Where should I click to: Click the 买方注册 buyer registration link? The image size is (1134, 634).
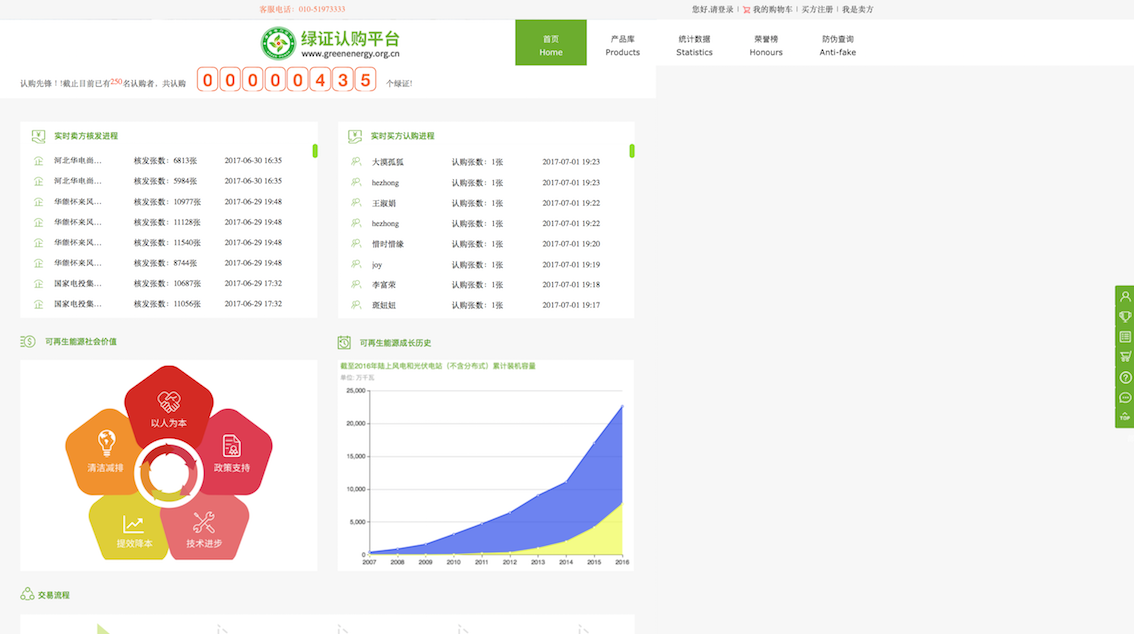point(817,10)
